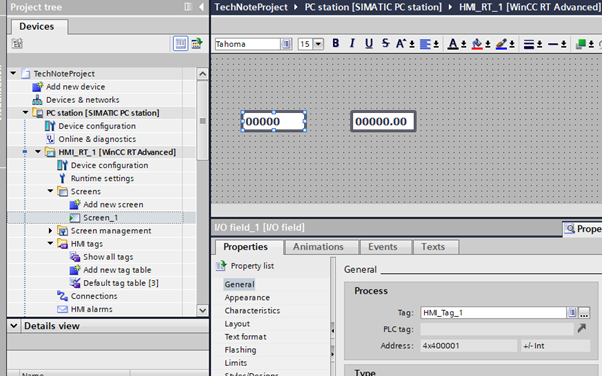Image resolution: width=602 pixels, height=376 pixels.
Task: Click the Property list icon
Action: click(221, 266)
